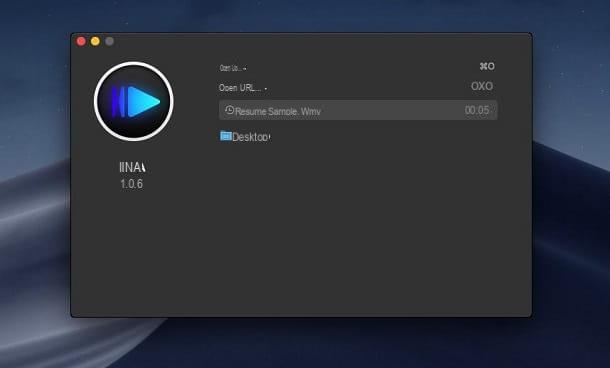Close the IINA welcome window
Screen dimensions: 610x368
coord(81,41)
